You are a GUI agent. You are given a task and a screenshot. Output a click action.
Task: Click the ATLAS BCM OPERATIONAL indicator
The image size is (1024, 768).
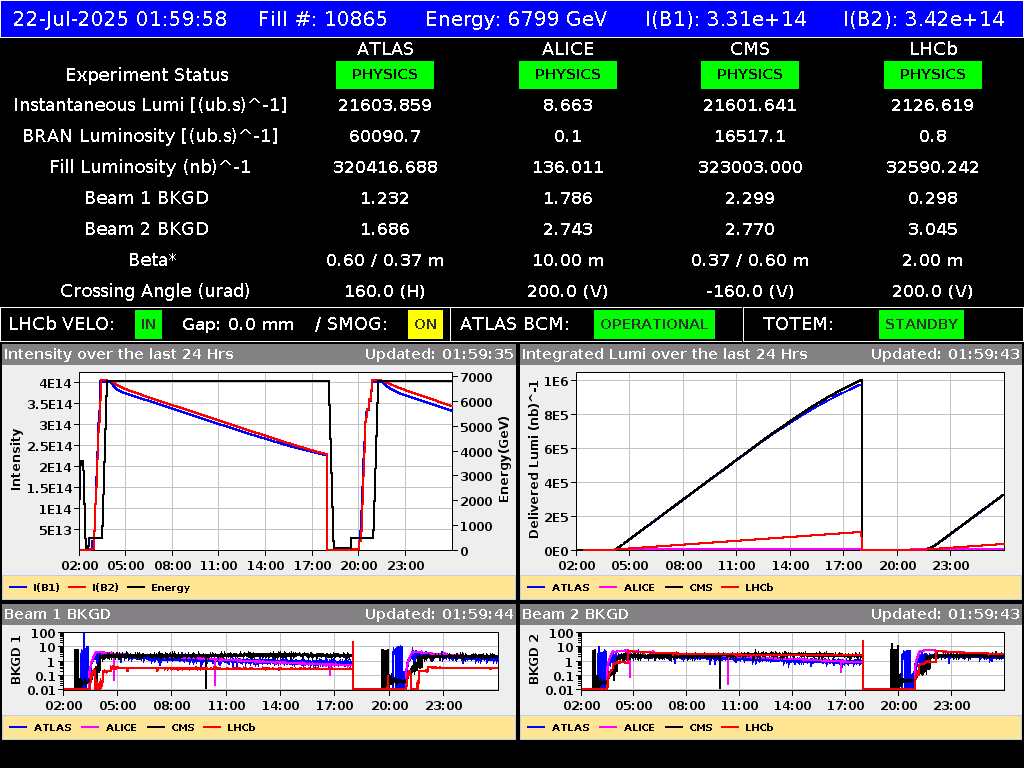tap(654, 325)
